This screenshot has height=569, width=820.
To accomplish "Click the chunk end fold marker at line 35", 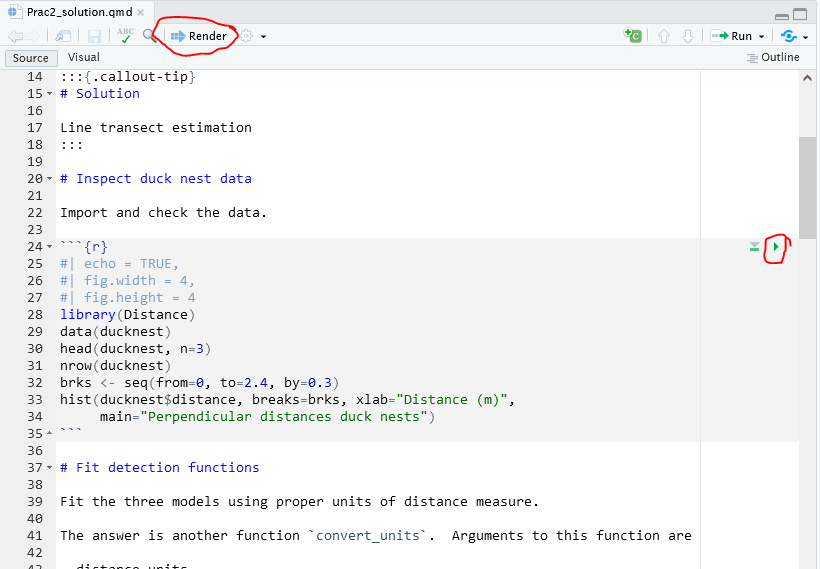I will tap(50, 434).
